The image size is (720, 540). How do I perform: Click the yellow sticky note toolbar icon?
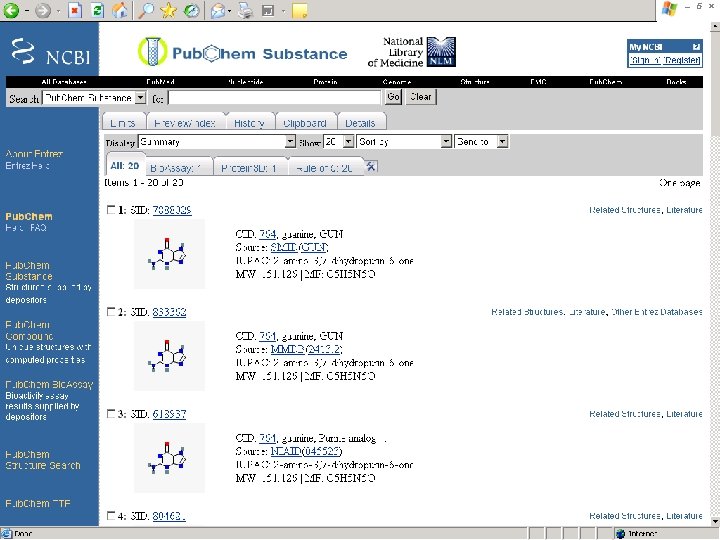pos(300,11)
